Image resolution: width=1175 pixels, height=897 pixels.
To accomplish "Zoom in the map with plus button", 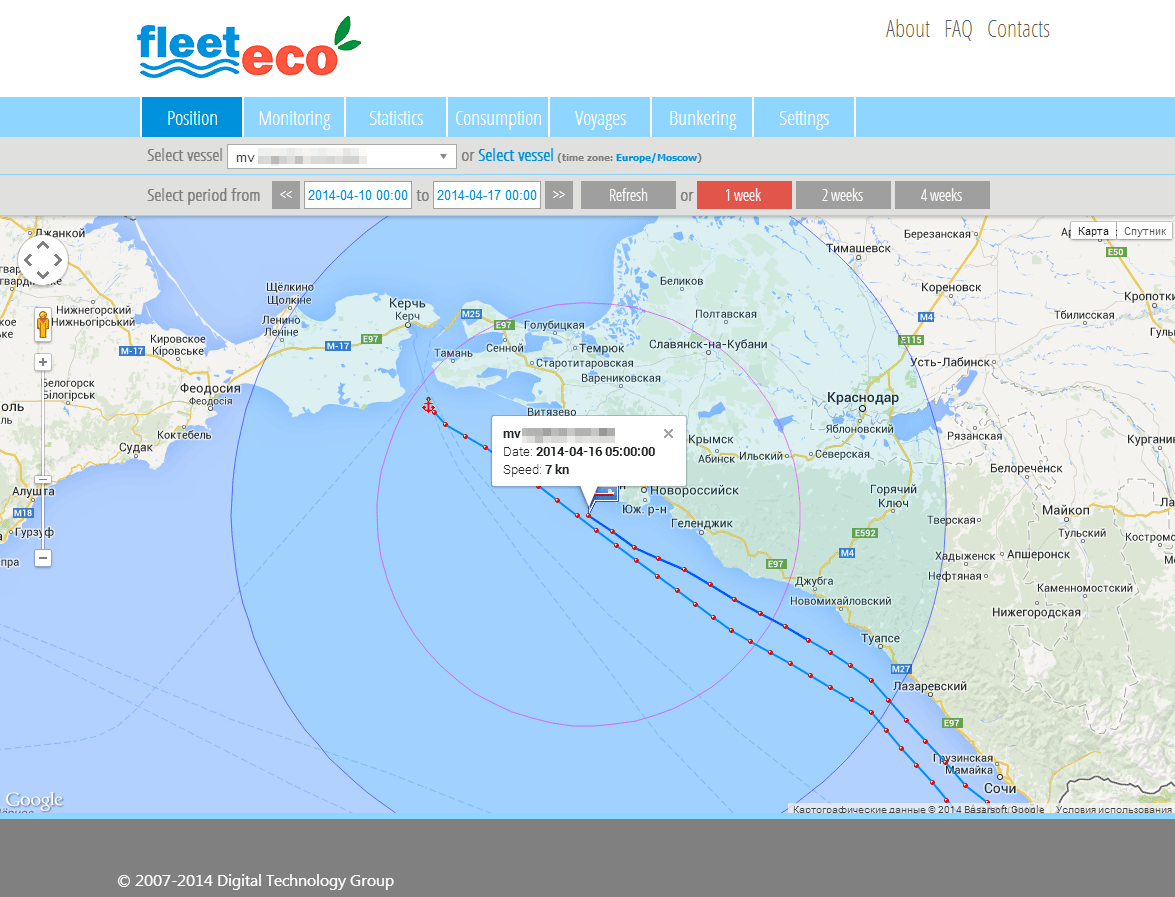I will pyautogui.click(x=43, y=363).
